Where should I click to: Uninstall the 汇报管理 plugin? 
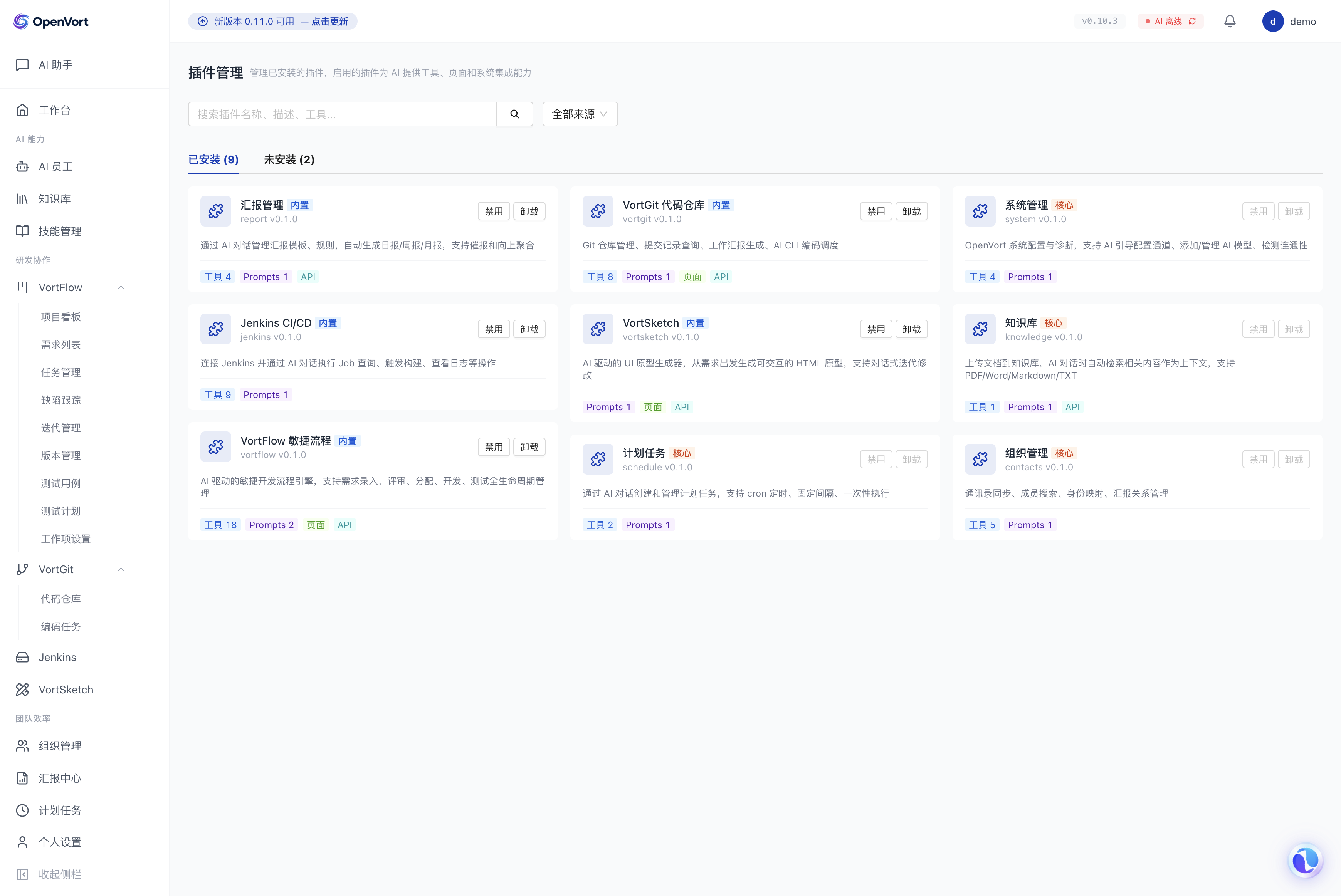coord(529,211)
